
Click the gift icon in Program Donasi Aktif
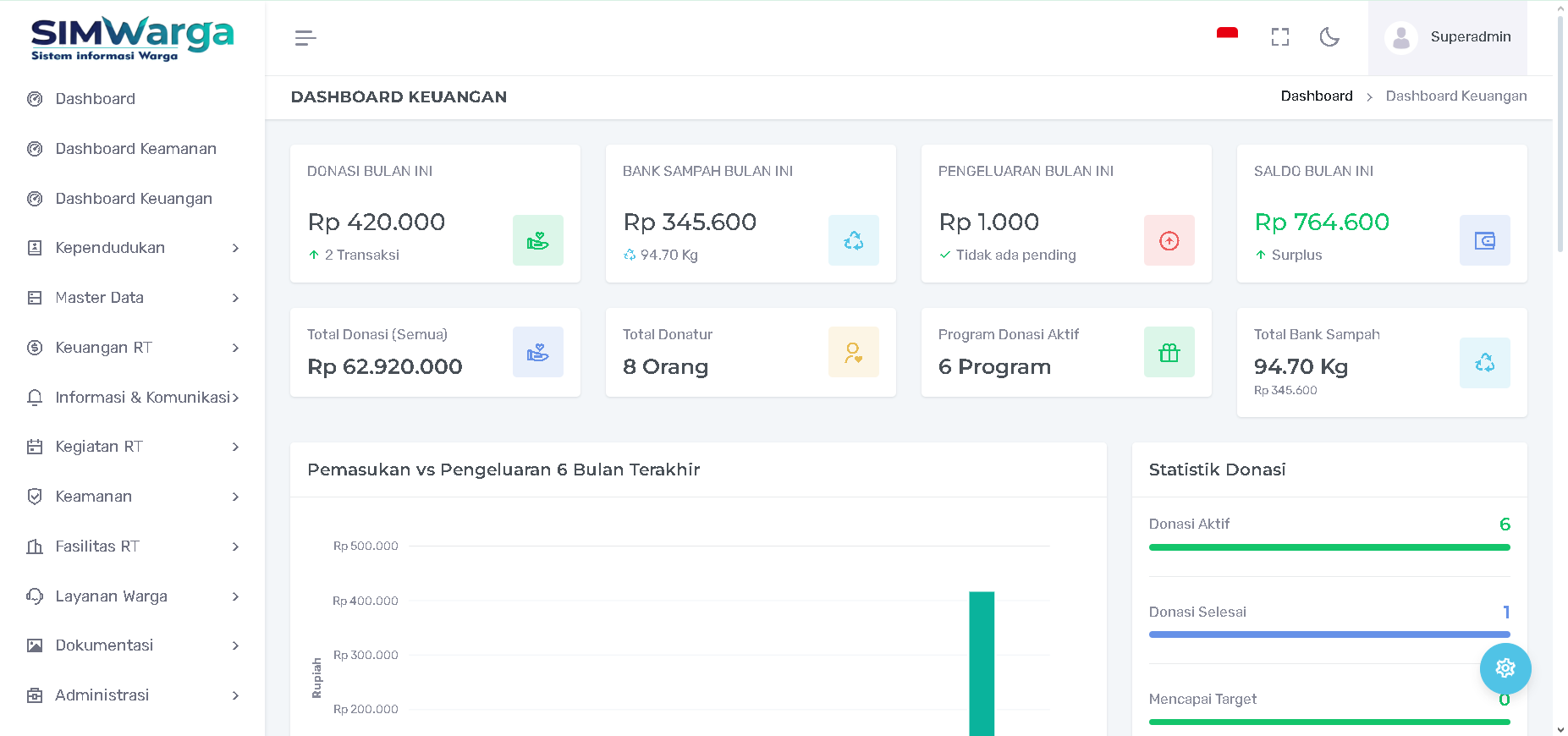(1169, 353)
